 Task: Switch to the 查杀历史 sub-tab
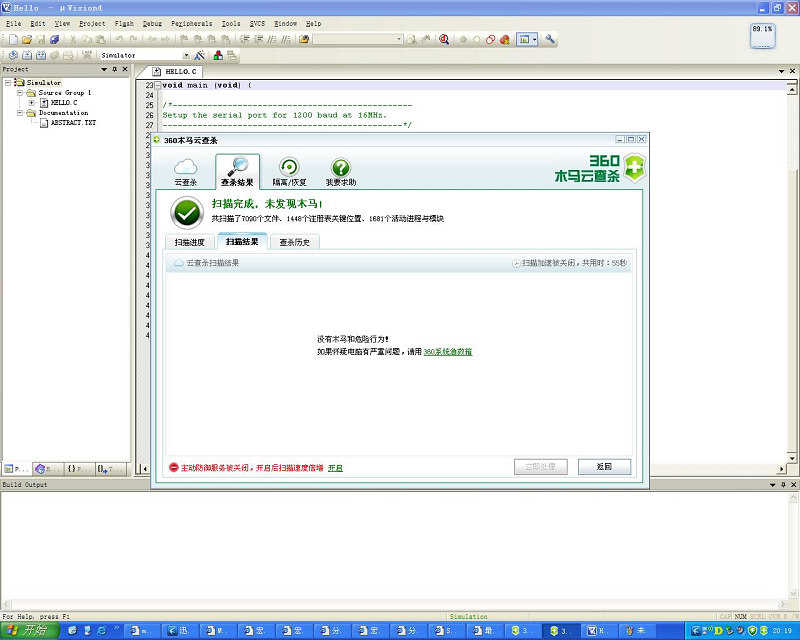(x=294, y=242)
